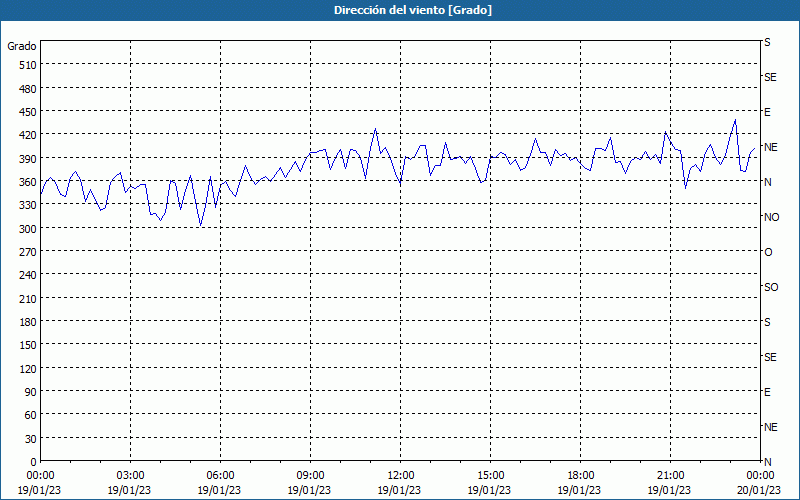This screenshot has width=800, height=500.
Task: Click the "SE" compass label beside the 480 line
Action: point(770,78)
